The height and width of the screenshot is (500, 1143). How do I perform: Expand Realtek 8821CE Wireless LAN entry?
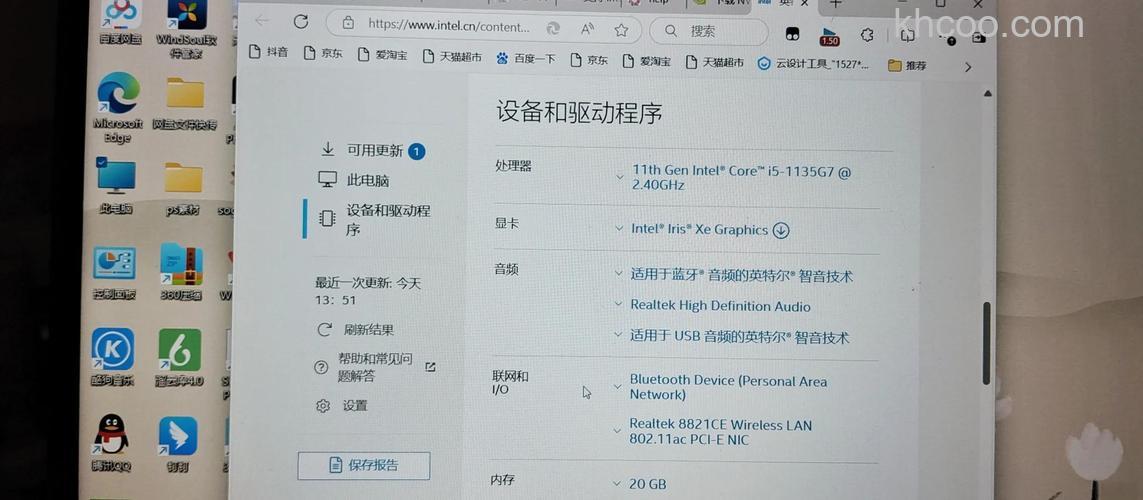[x=617, y=431]
